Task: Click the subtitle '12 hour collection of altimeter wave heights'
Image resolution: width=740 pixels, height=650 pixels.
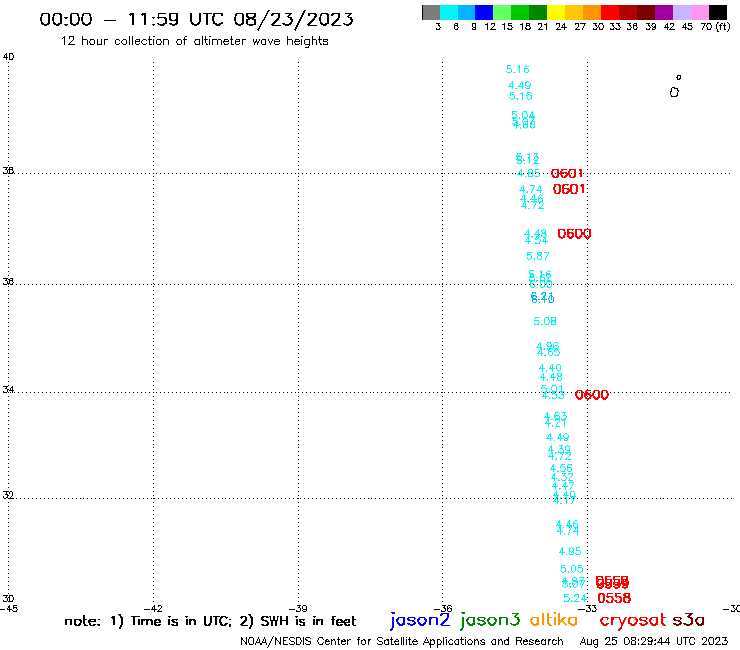Action: (x=194, y=41)
